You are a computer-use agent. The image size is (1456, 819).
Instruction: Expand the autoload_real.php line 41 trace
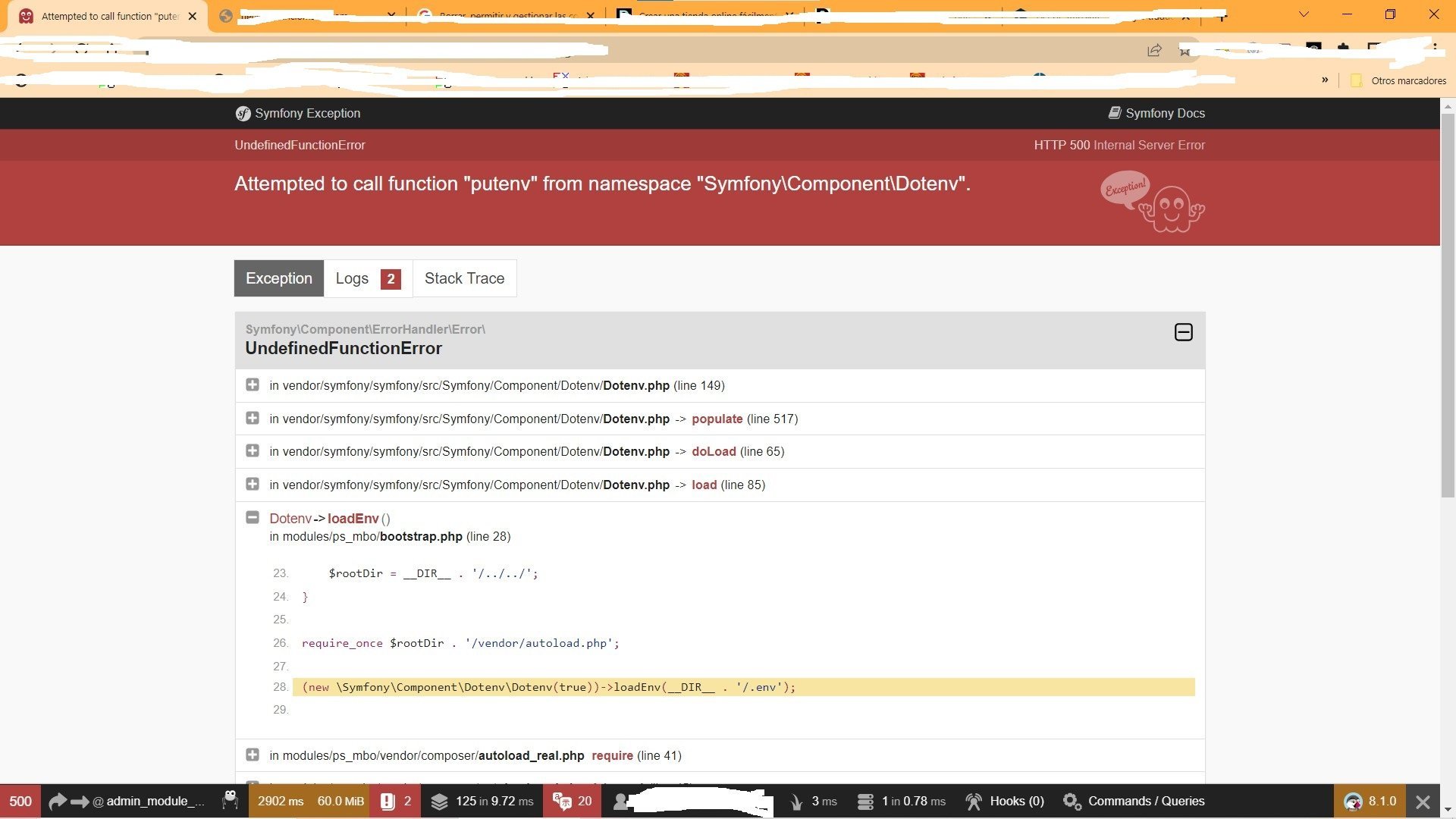pos(253,755)
